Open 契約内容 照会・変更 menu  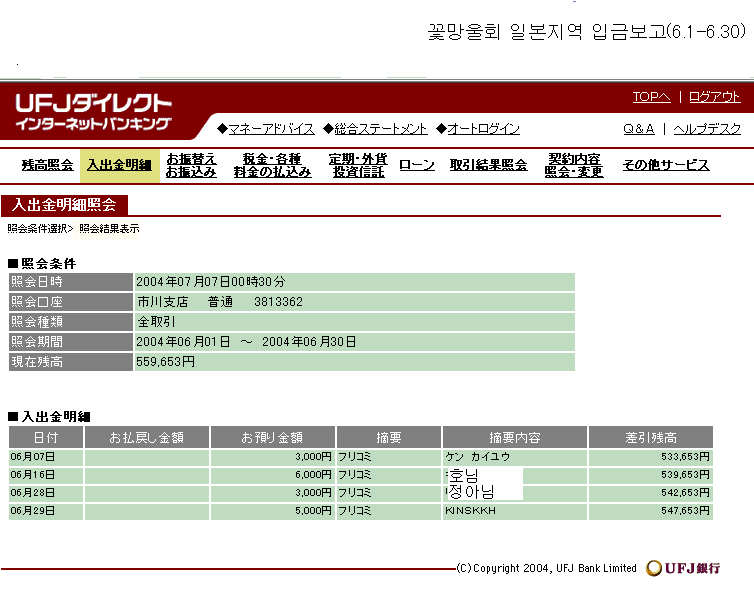[x=574, y=165]
